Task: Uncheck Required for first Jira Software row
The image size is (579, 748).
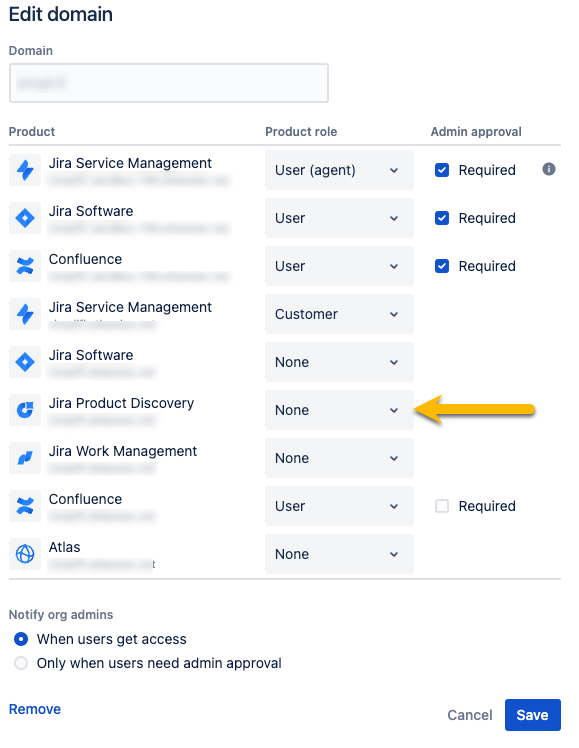Action: tap(442, 218)
